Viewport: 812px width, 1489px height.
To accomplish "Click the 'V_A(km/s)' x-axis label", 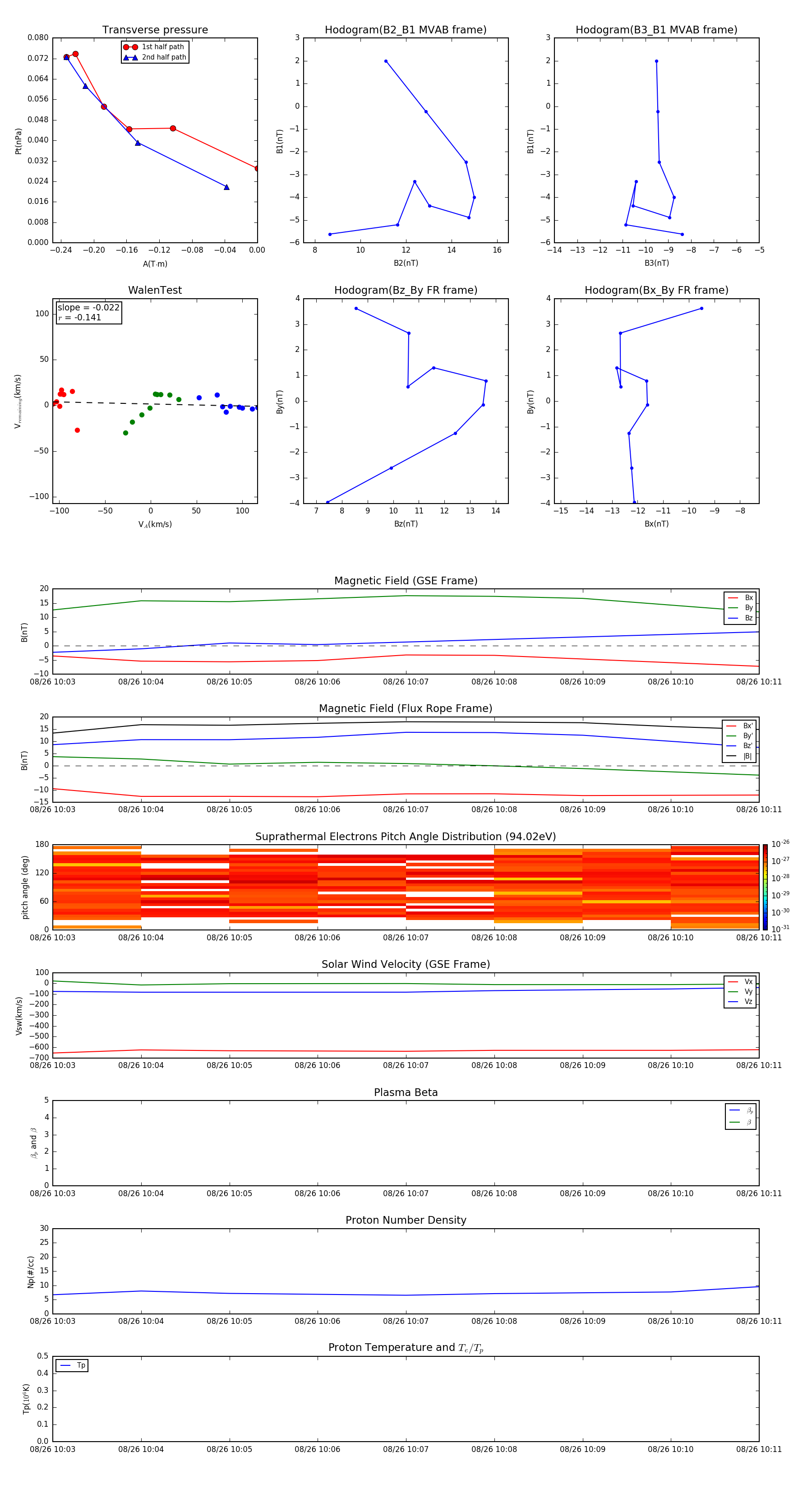I will click(x=155, y=524).
